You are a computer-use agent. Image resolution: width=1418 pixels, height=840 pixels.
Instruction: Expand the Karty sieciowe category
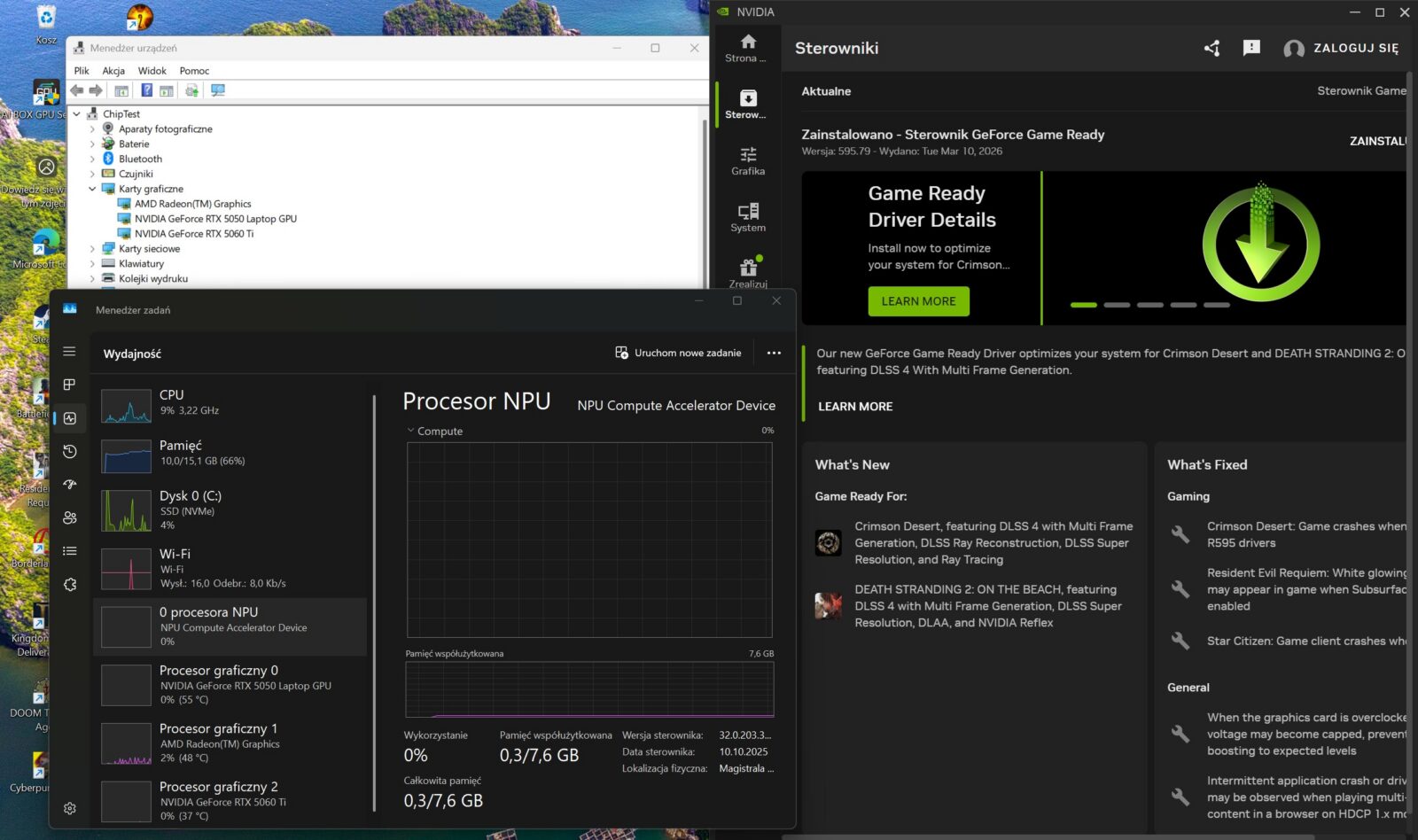92,249
